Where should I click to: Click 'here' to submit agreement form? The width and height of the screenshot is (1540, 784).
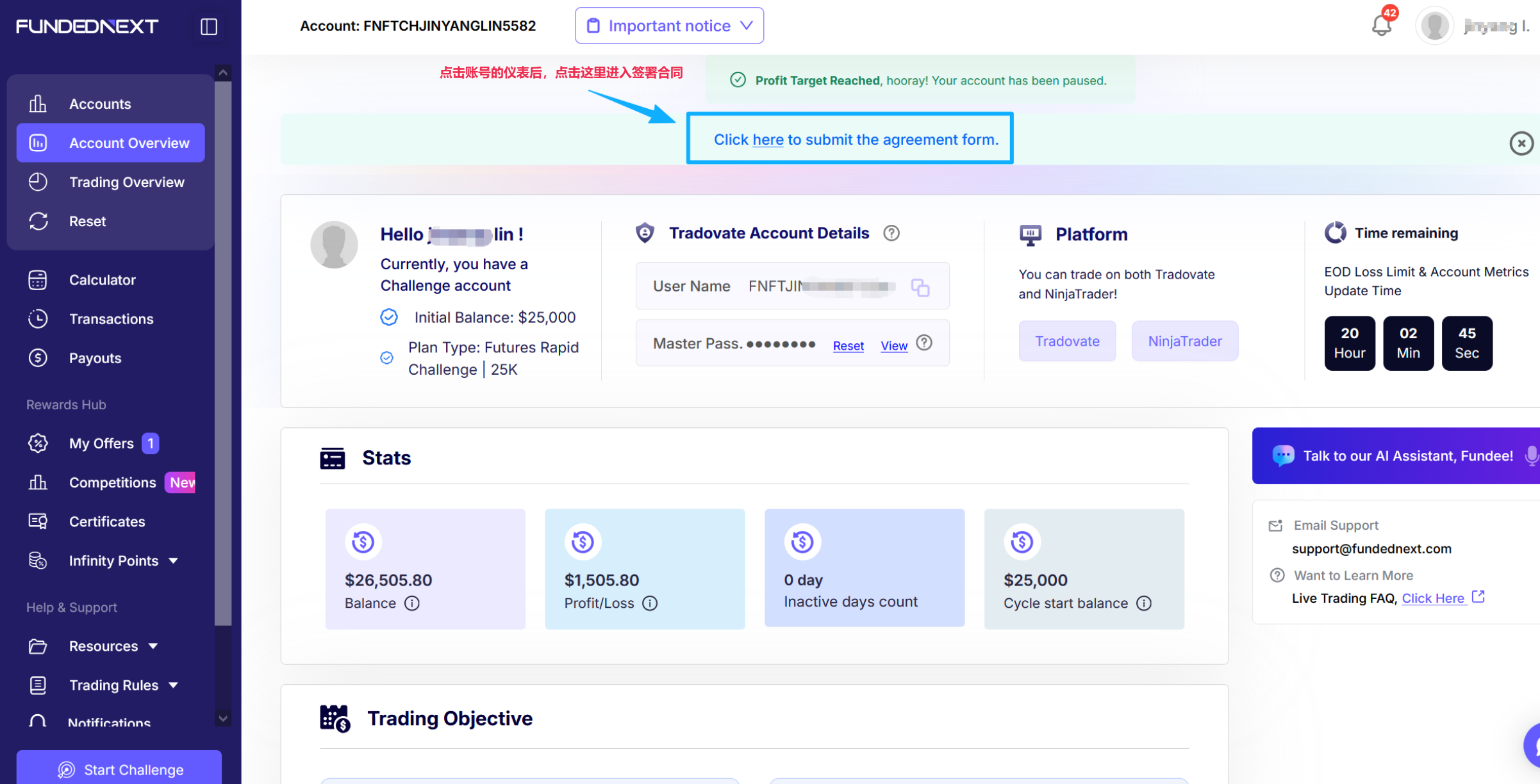tap(767, 140)
